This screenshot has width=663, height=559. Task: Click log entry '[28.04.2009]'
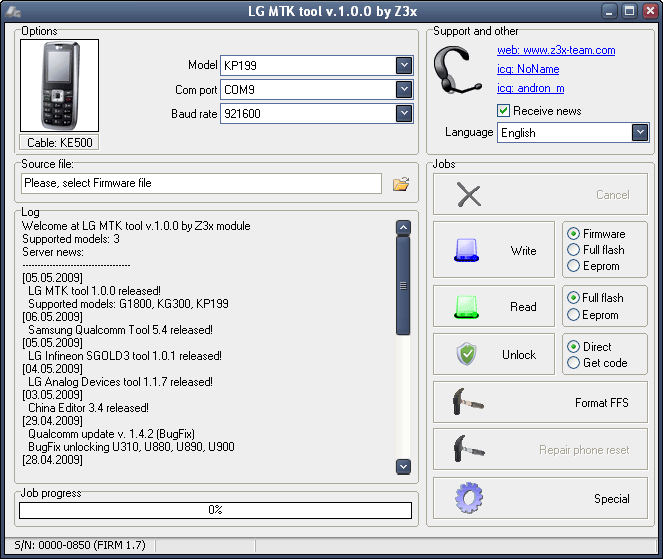pos(52,460)
